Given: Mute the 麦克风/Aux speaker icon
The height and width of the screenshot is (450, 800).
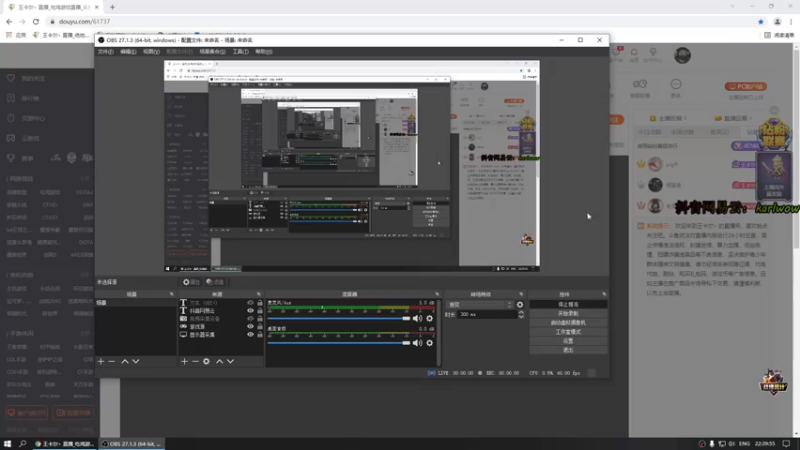Looking at the screenshot, I should pos(417,318).
